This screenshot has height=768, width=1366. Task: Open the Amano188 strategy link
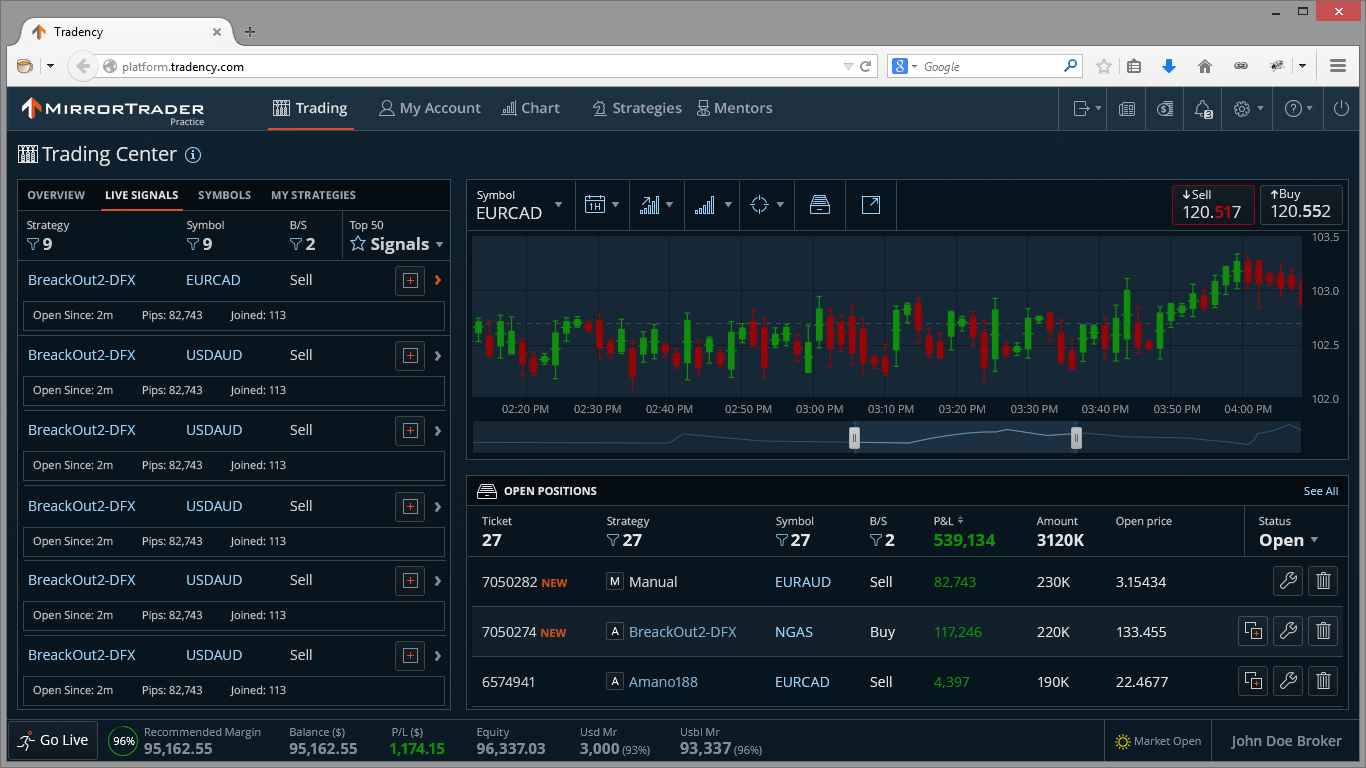click(x=663, y=682)
